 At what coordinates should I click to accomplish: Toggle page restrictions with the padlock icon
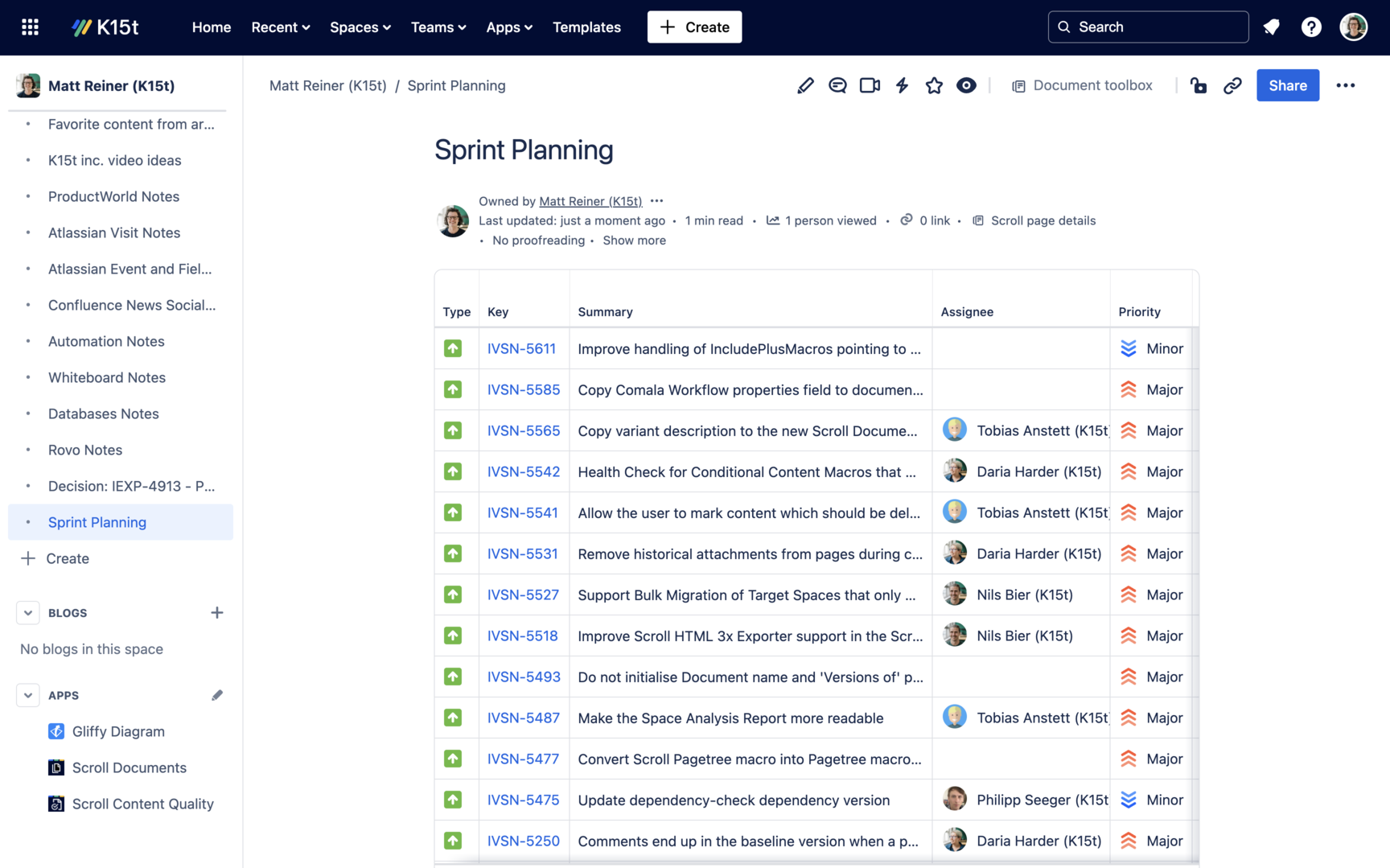[1199, 85]
